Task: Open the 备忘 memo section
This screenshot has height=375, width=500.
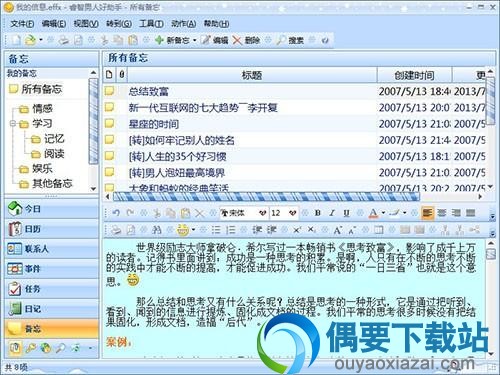Action: [x=52, y=329]
